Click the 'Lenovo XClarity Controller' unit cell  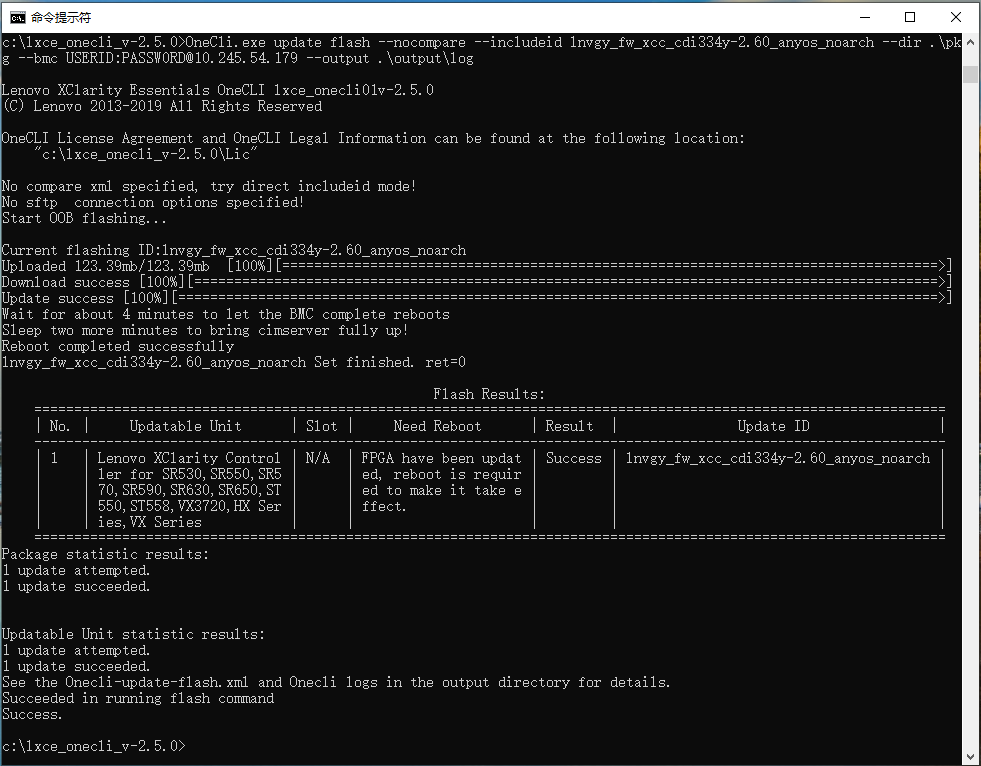point(190,490)
